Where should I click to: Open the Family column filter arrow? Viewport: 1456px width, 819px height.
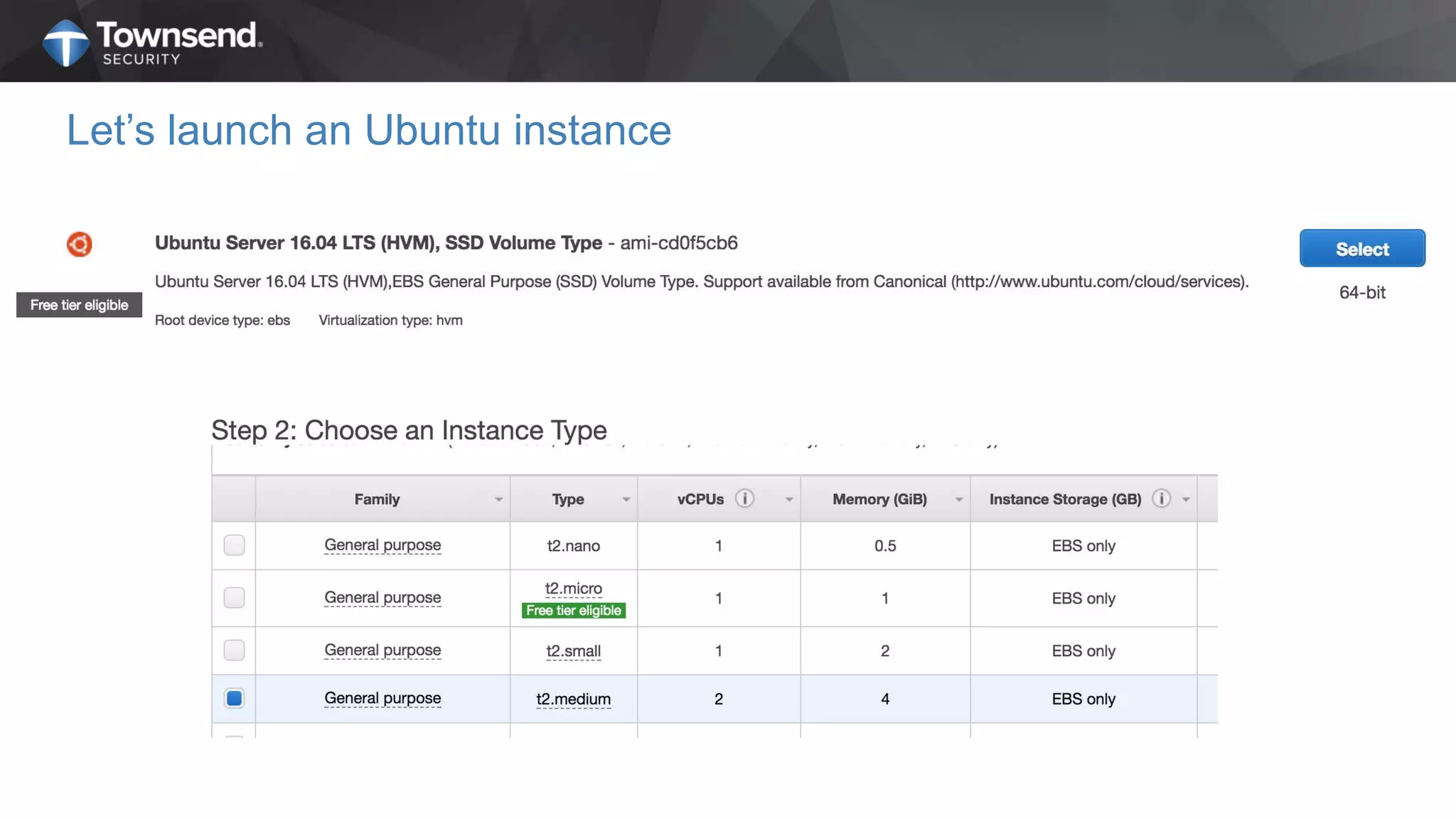coord(499,500)
